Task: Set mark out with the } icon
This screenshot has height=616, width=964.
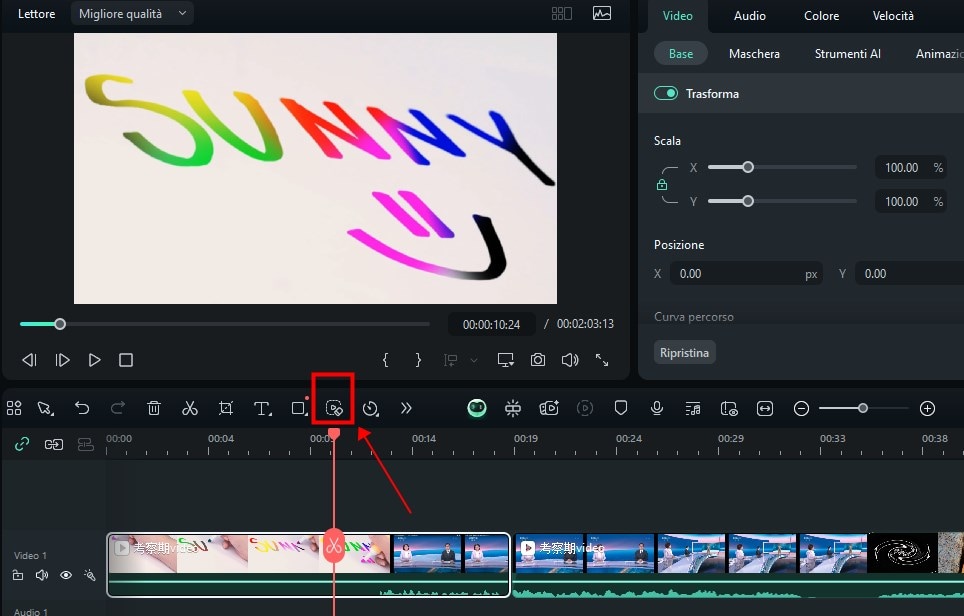Action: point(418,360)
